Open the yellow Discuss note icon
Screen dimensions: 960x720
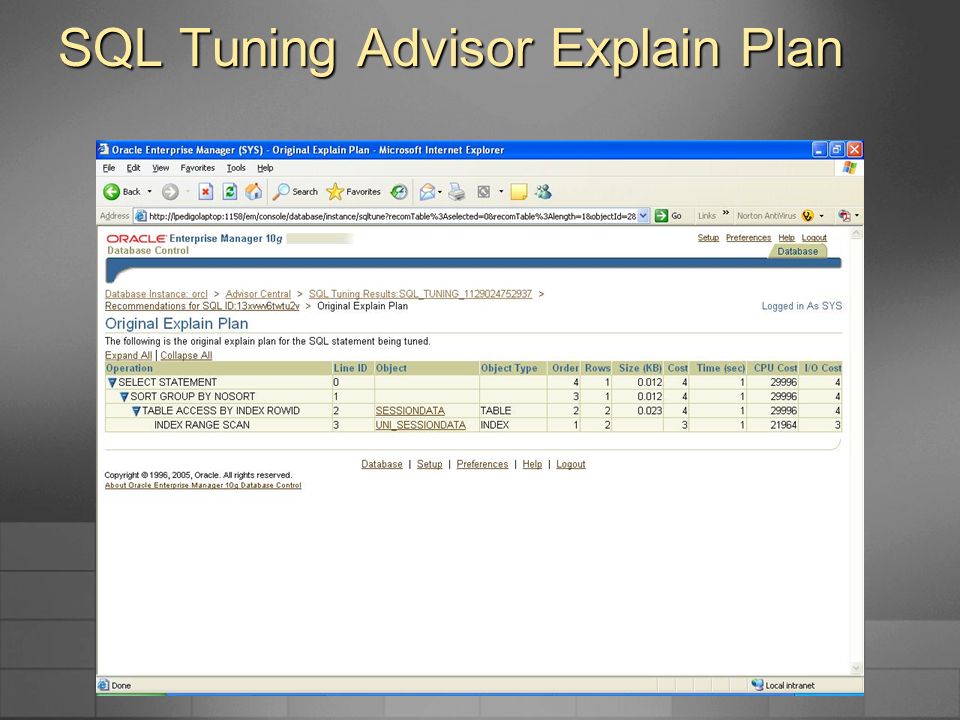pyautogui.click(x=519, y=192)
